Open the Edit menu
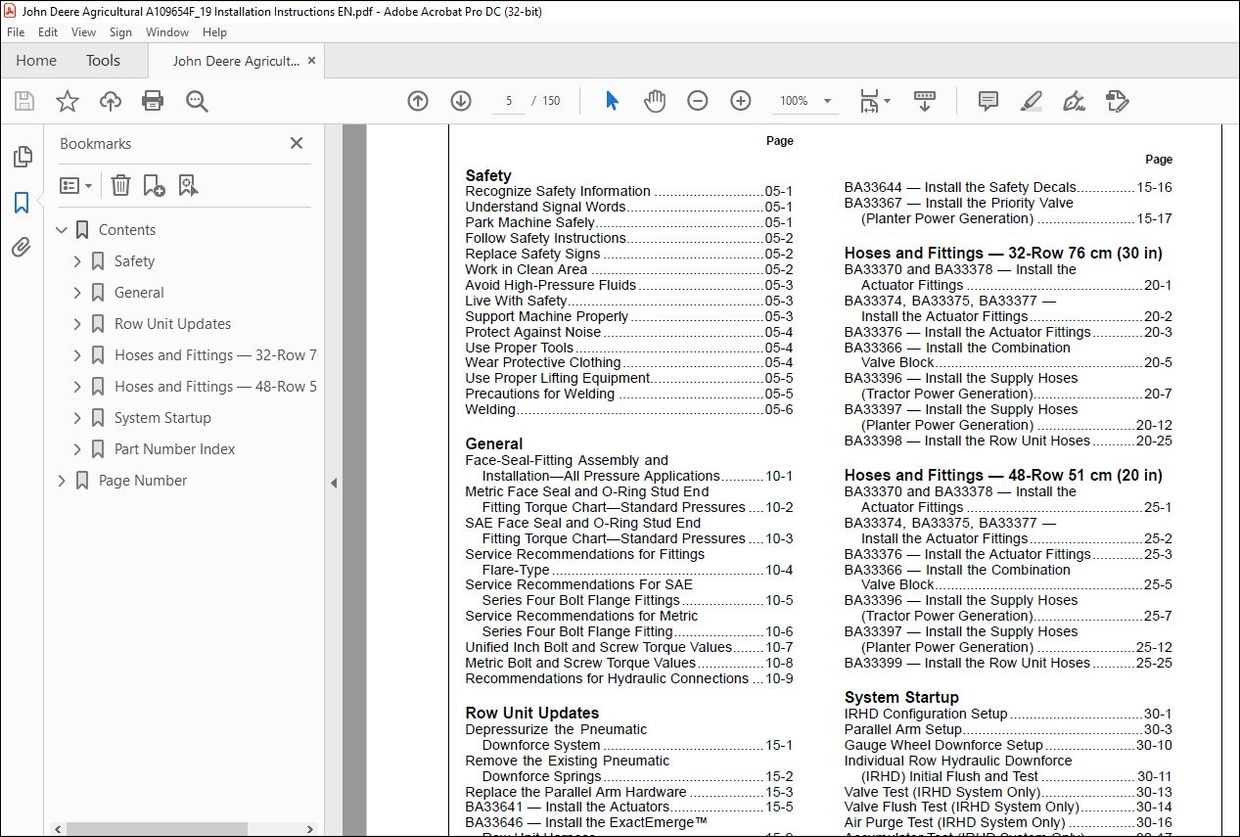Screen dimensions: 1240x837 [x=47, y=31]
